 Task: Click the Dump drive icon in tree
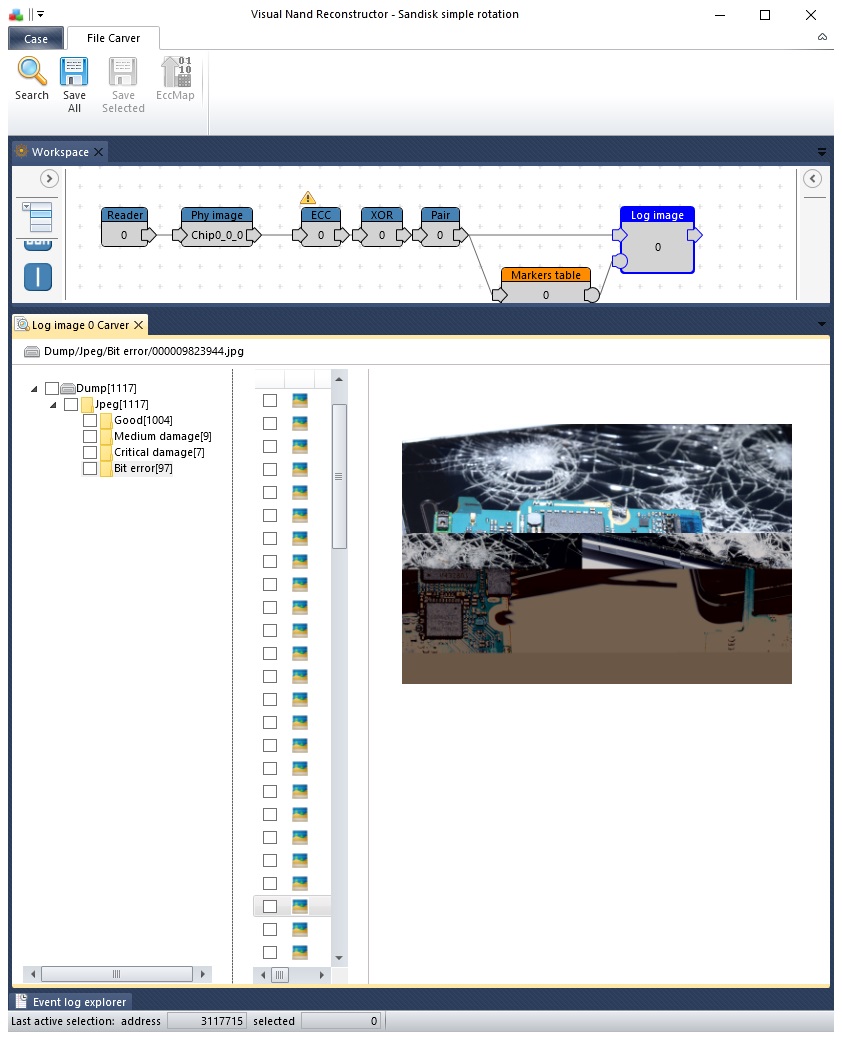(68, 388)
